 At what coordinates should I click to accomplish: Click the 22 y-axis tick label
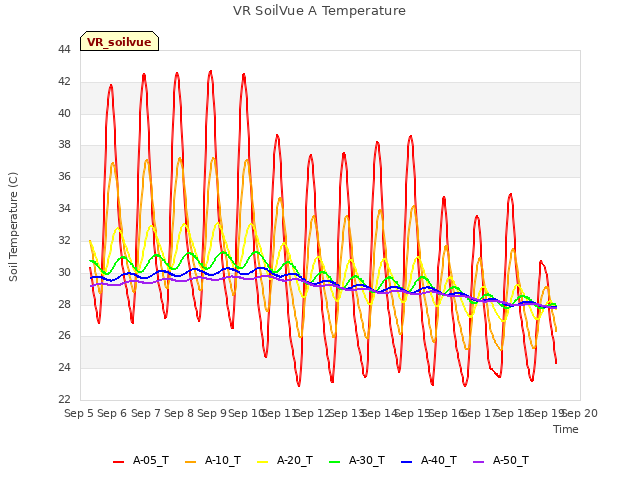[x=64, y=399]
